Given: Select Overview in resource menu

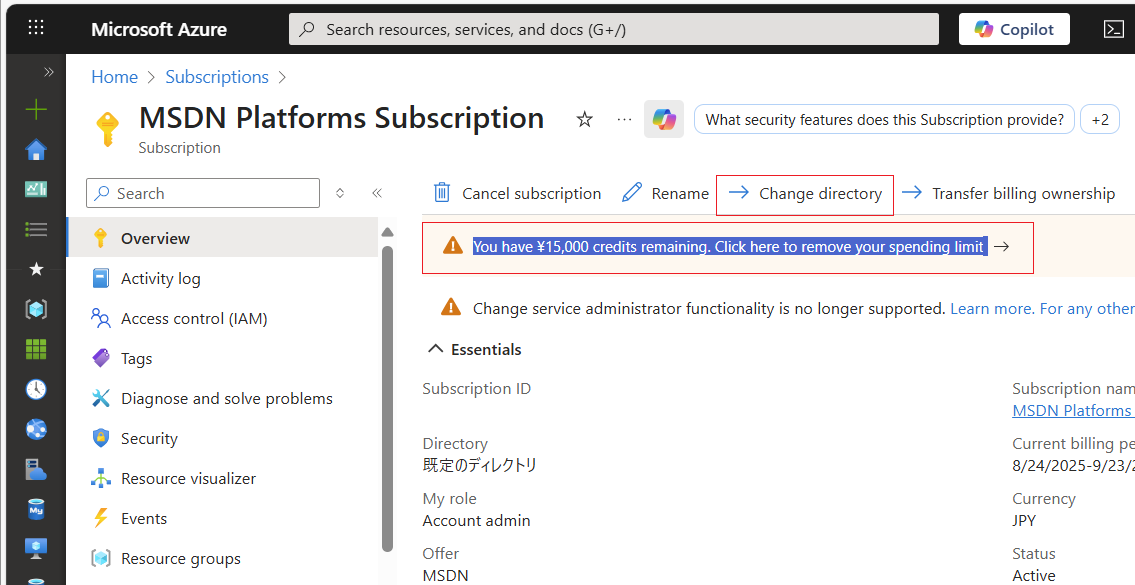Looking at the screenshot, I should (x=222, y=238).
